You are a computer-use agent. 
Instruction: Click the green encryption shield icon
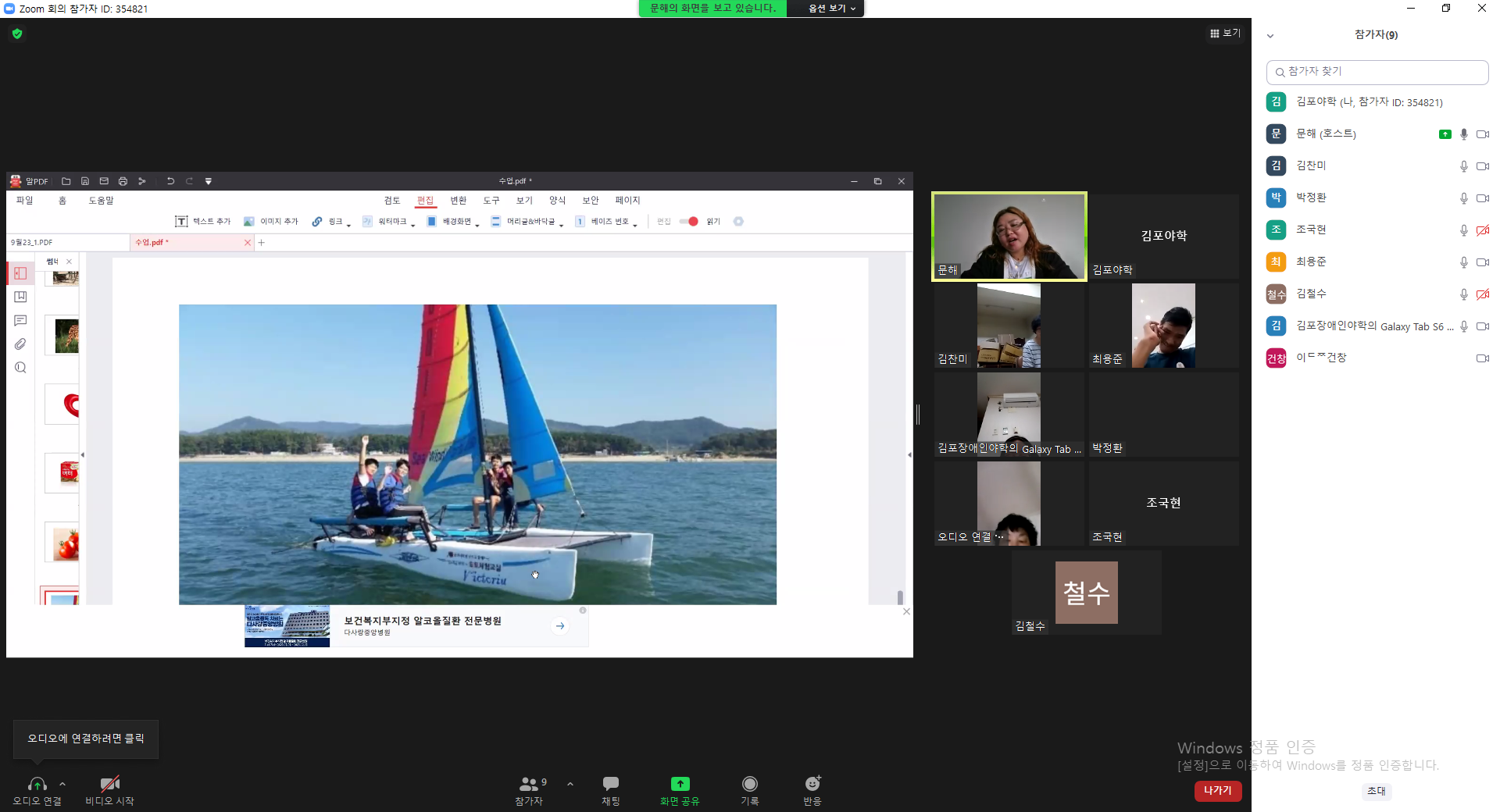[17, 34]
